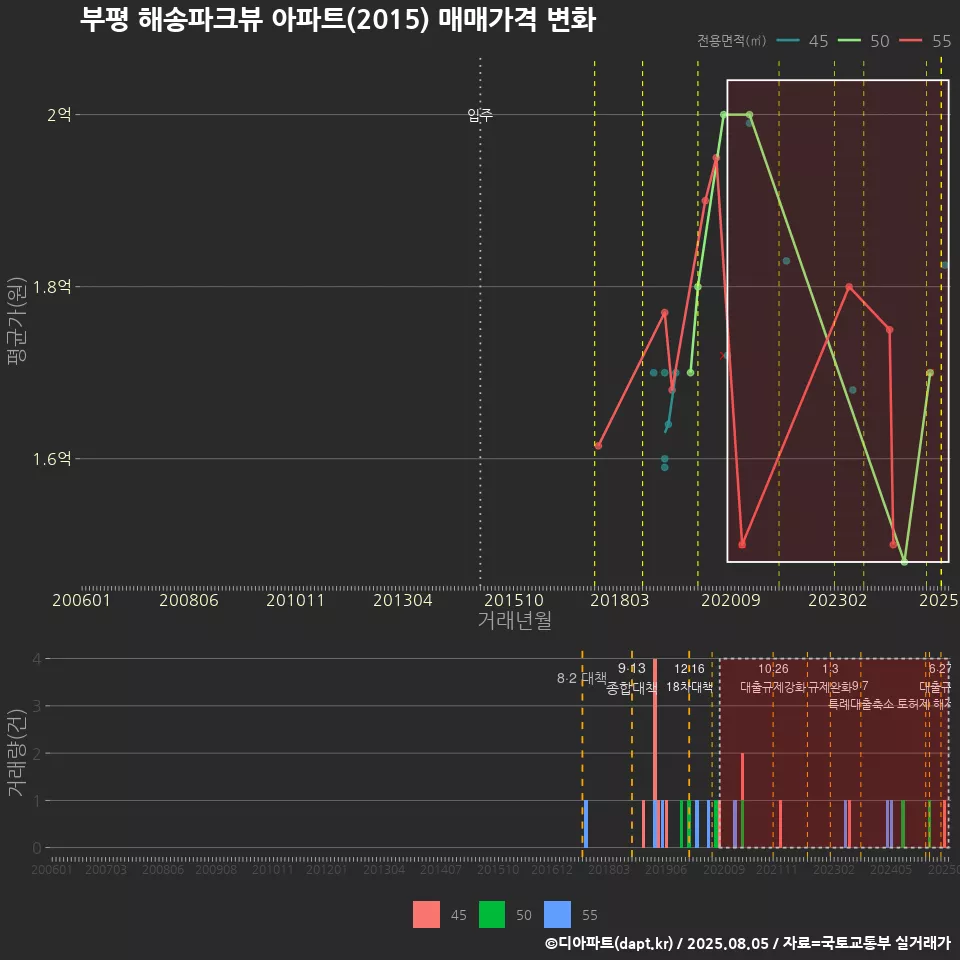Click the 종합대책 annotation label
Screen dimensions: 960x960
631,688
